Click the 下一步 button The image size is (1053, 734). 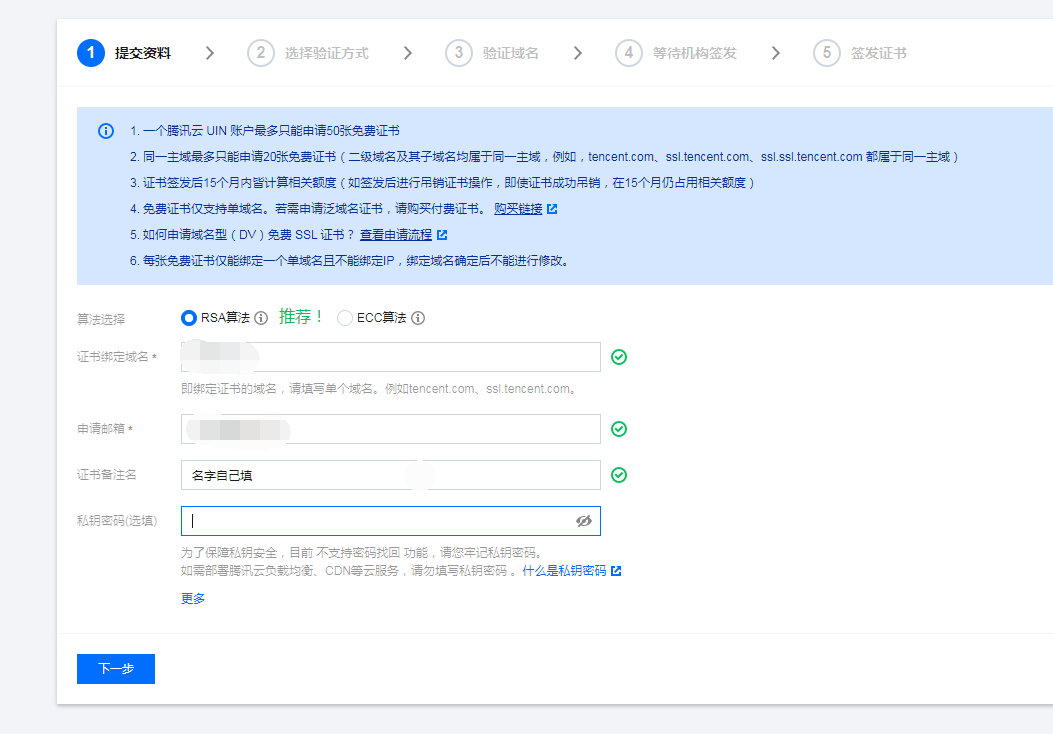116,669
